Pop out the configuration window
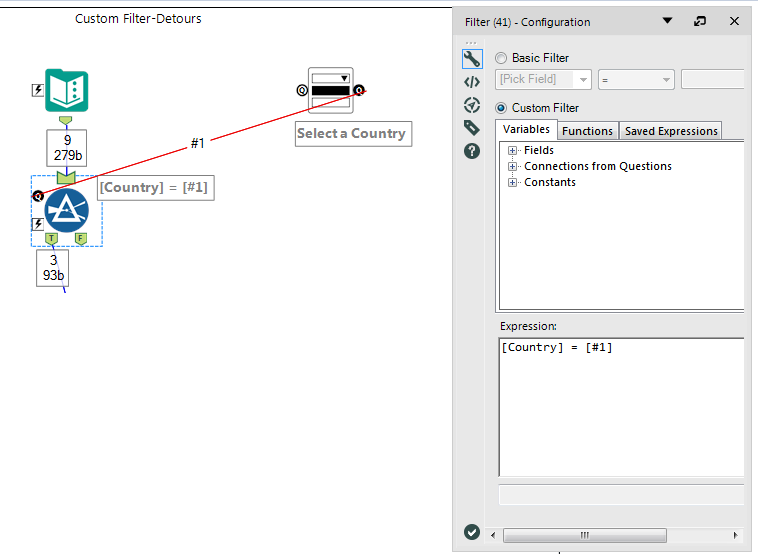This screenshot has height=554, width=758. [x=700, y=21]
